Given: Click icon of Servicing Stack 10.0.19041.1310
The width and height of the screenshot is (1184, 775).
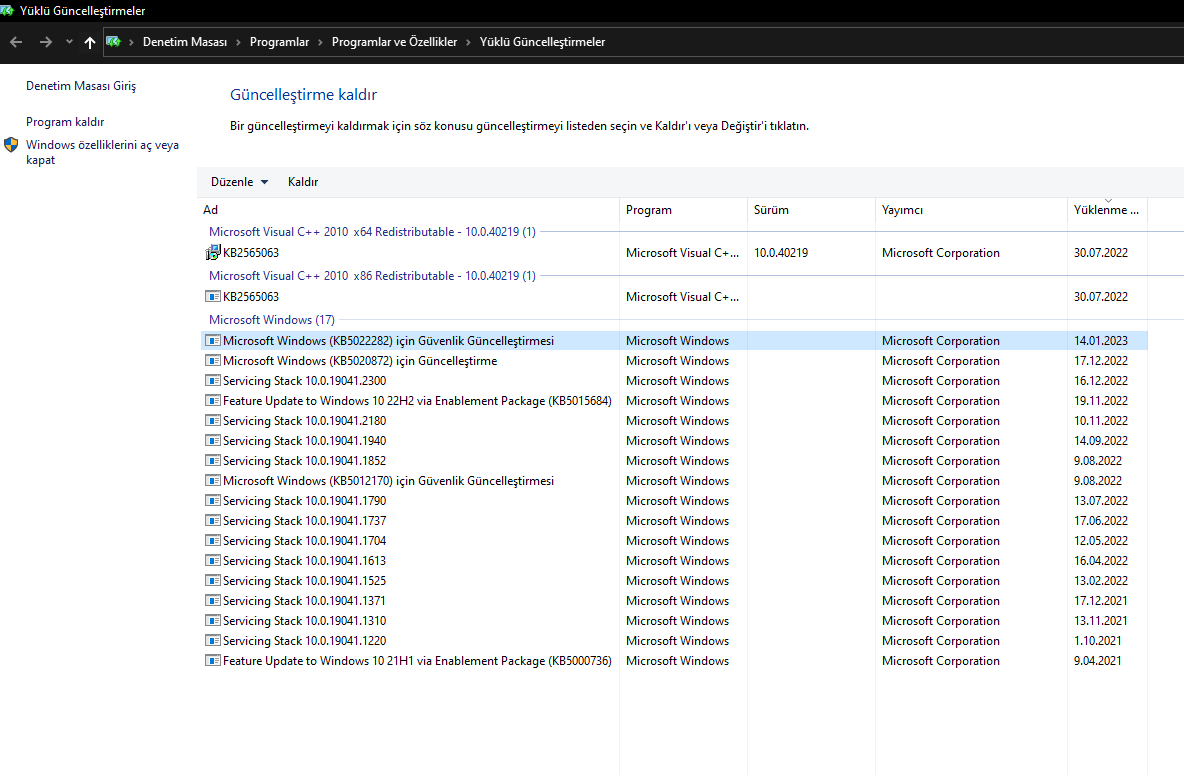Looking at the screenshot, I should (213, 621).
